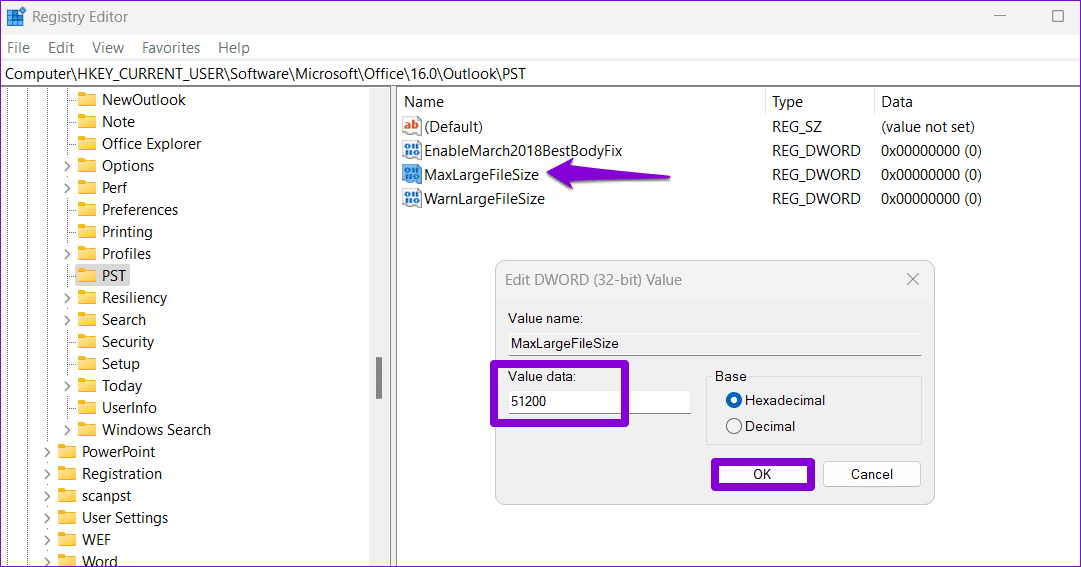This screenshot has width=1081, height=567.
Task: Expand the Perf key
Action: tap(67, 188)
